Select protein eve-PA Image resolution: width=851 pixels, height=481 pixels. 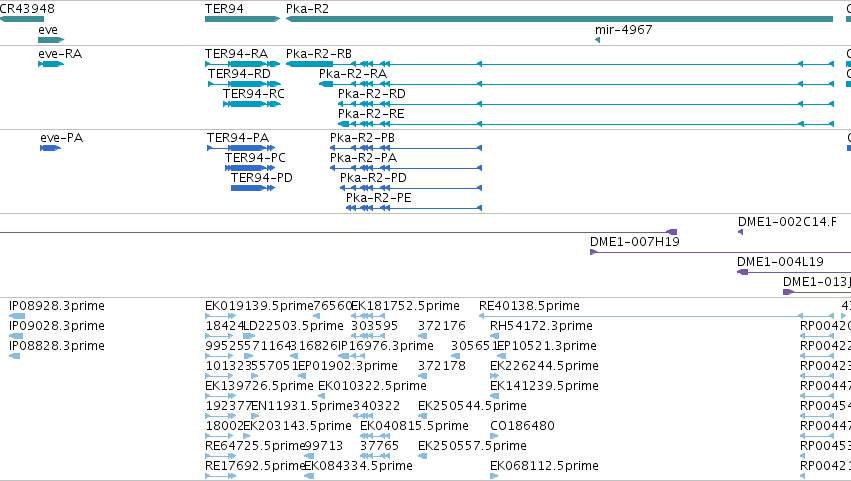click(x=61, y=138)
